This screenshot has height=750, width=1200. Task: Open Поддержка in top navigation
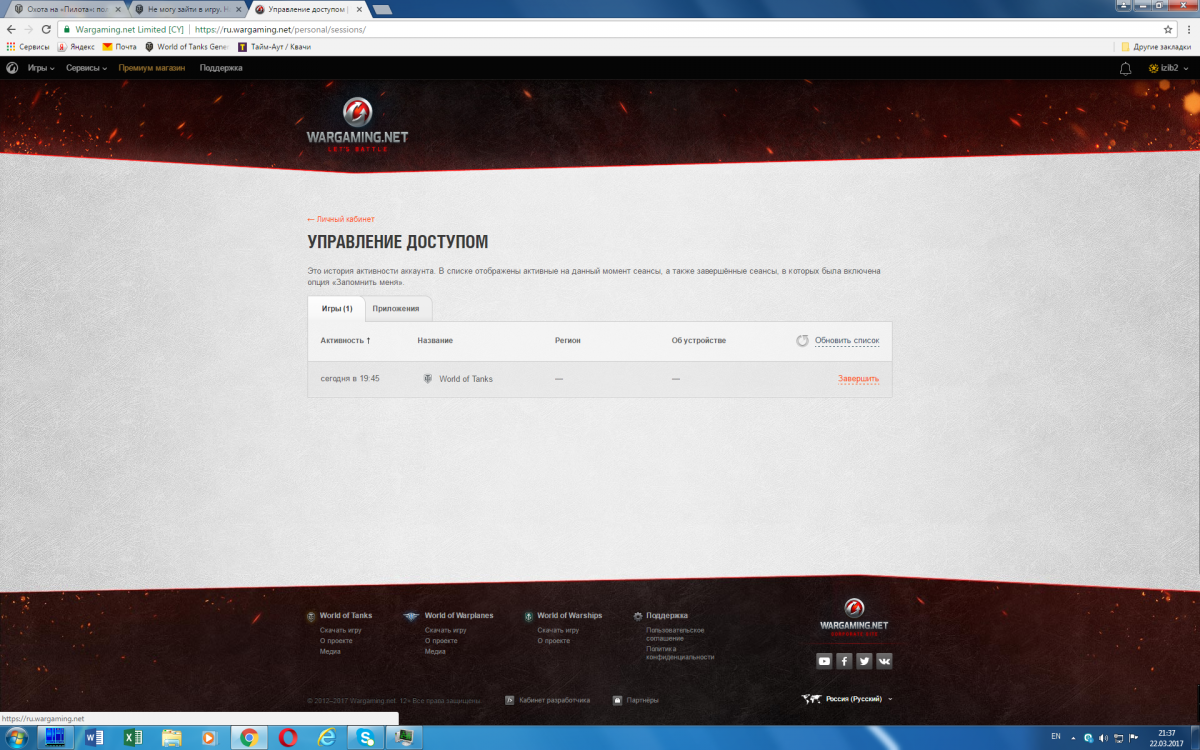[221, 68]
